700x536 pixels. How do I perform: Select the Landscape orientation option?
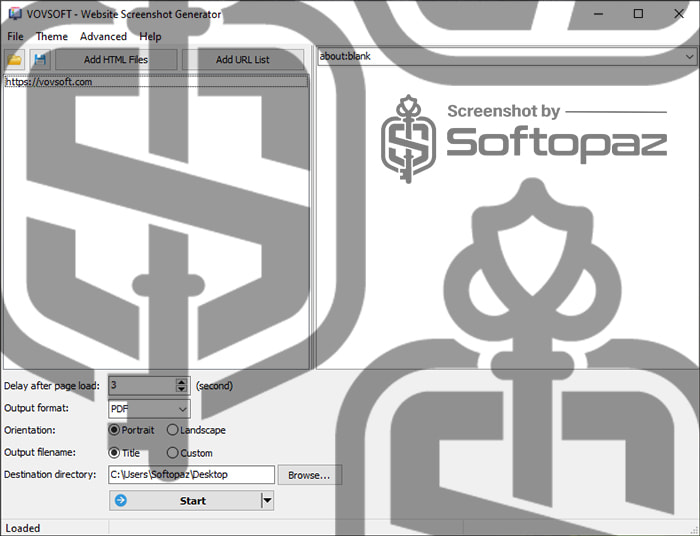tap(196, 430)
